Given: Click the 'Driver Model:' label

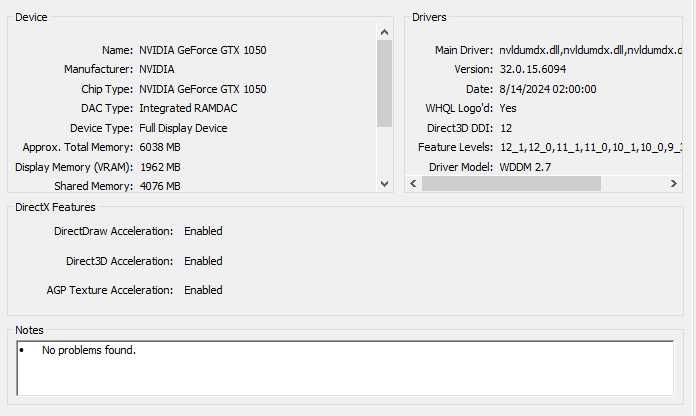Looking at the screenshot, I should (461, 167).
